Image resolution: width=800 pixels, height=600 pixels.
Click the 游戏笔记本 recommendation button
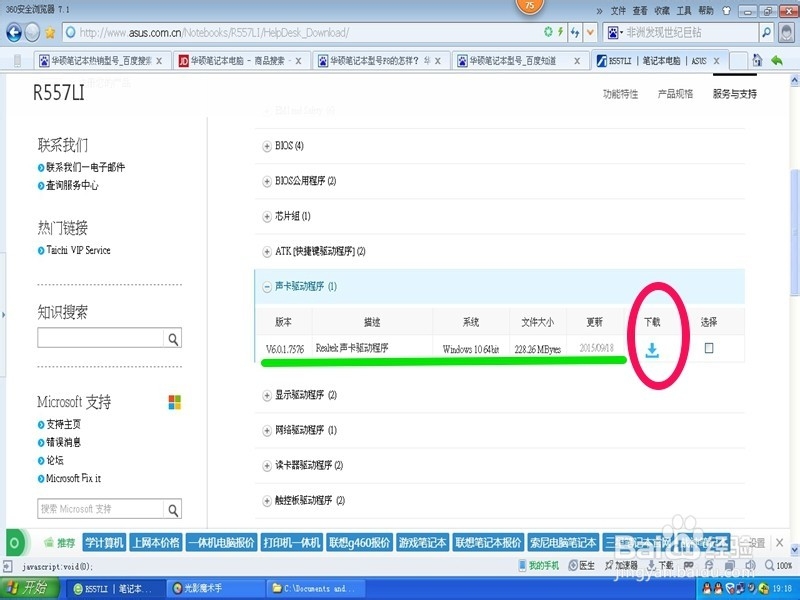[422, 543]
